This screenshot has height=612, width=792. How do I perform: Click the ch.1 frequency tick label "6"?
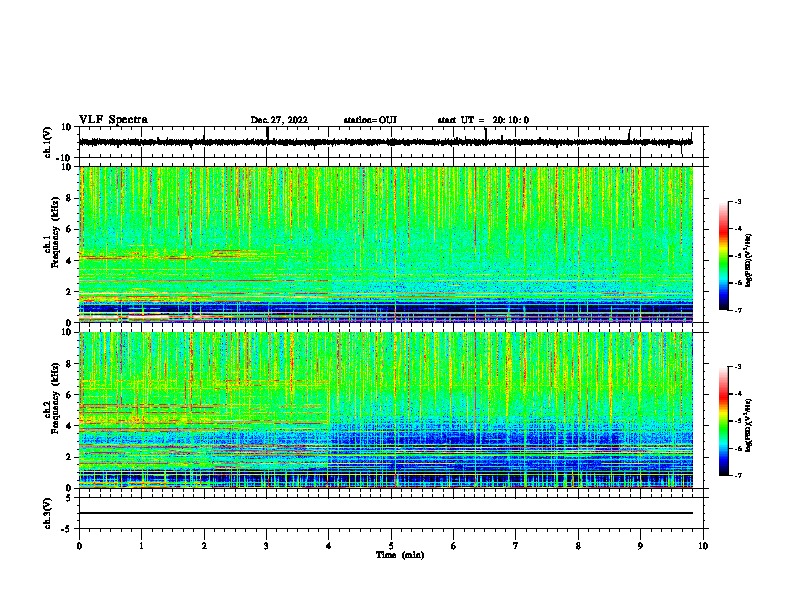coord(69,229)
